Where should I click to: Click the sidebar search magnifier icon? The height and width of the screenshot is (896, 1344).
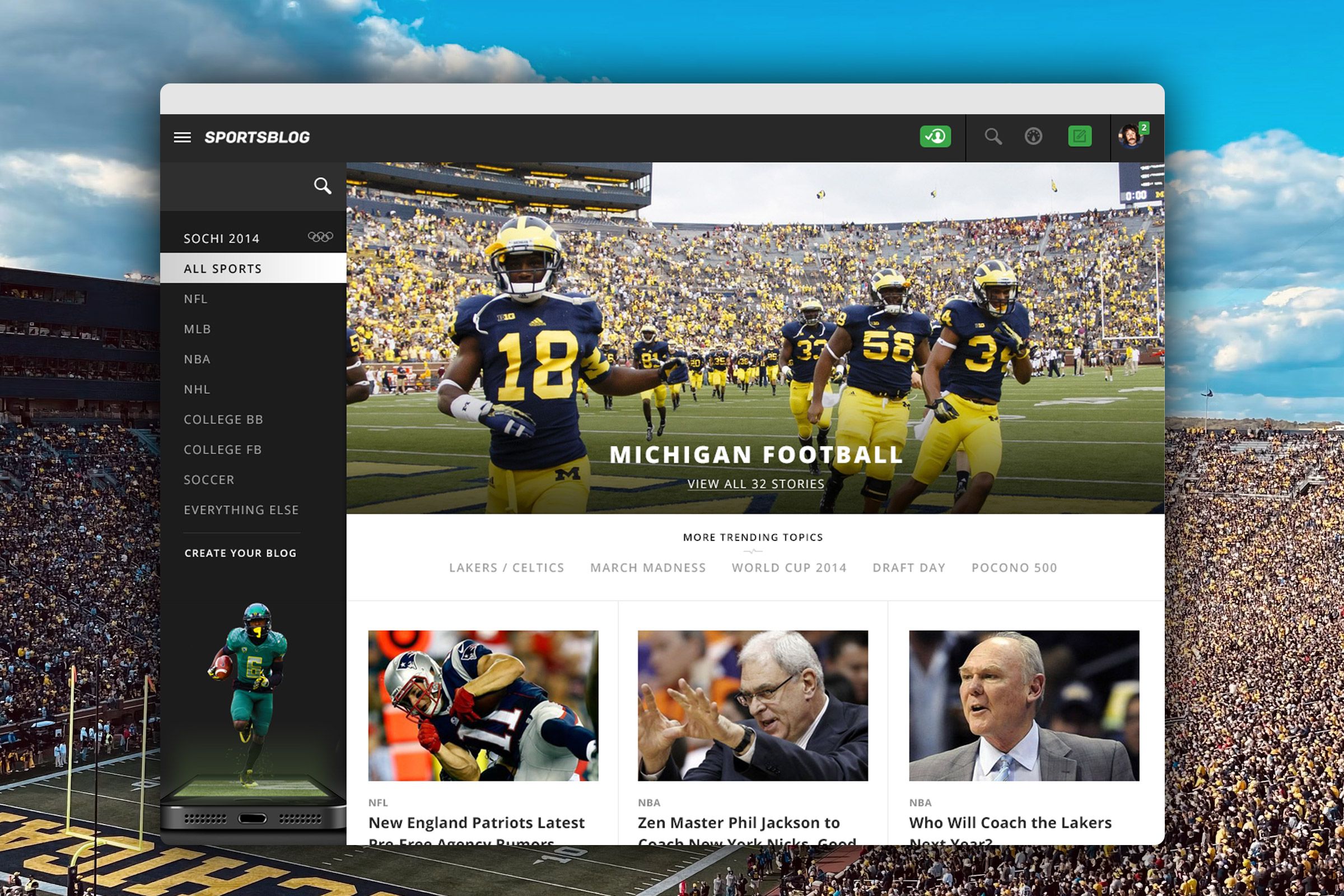tap(323, 186)
